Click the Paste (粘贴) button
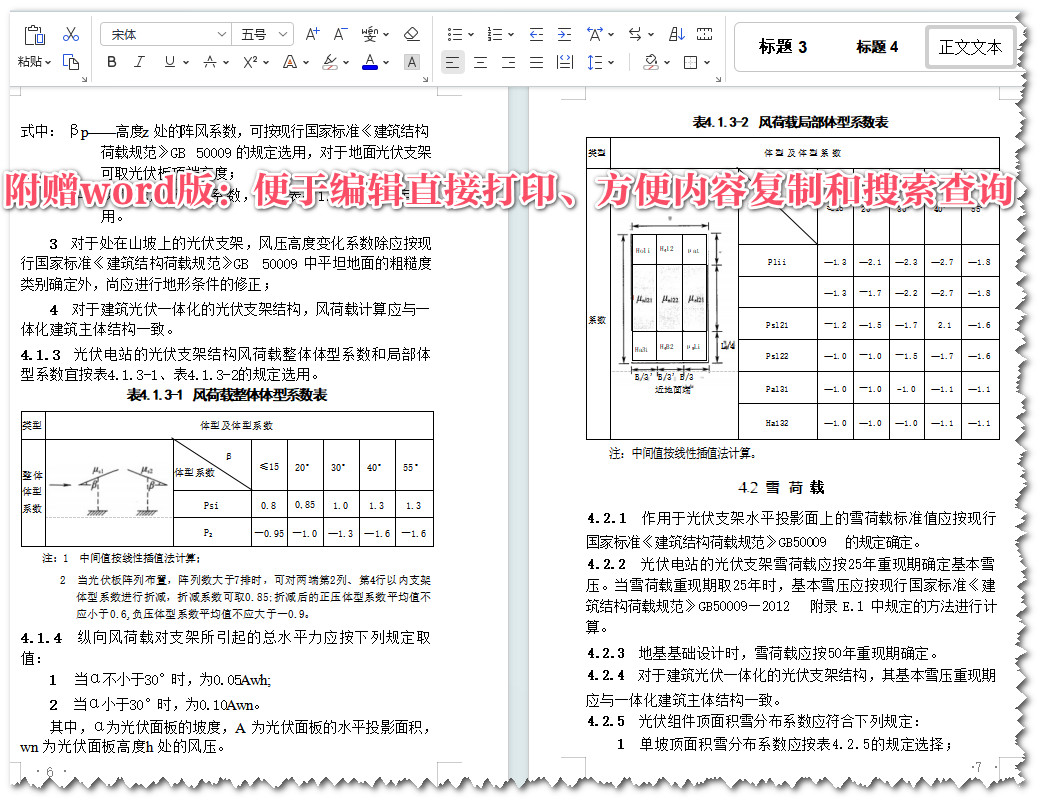This screenshot has height=805, width=1044. click(x=30, y=62)
